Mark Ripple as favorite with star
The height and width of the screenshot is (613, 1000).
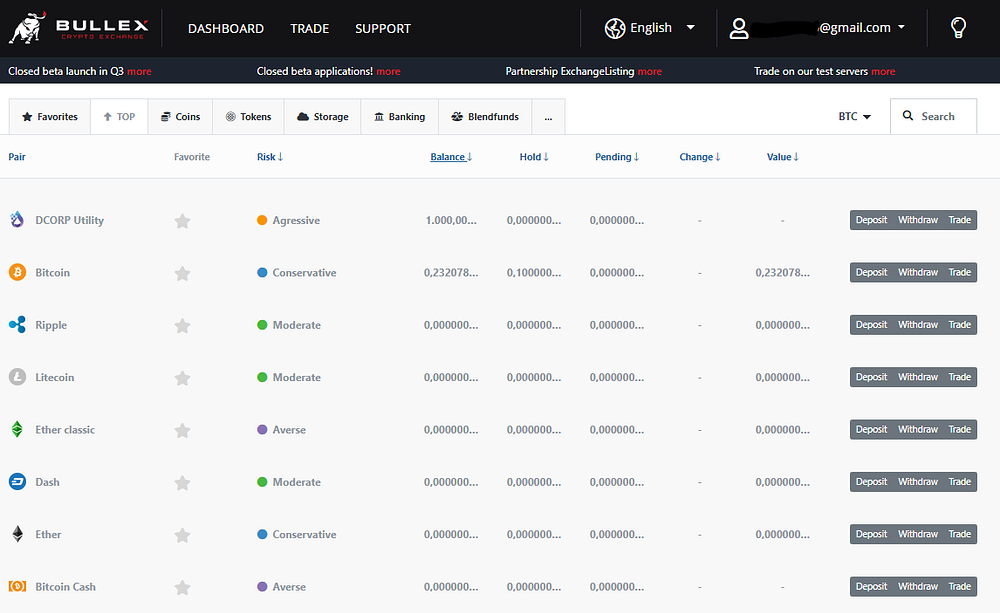pyautogui.click(x=182, y=325)
